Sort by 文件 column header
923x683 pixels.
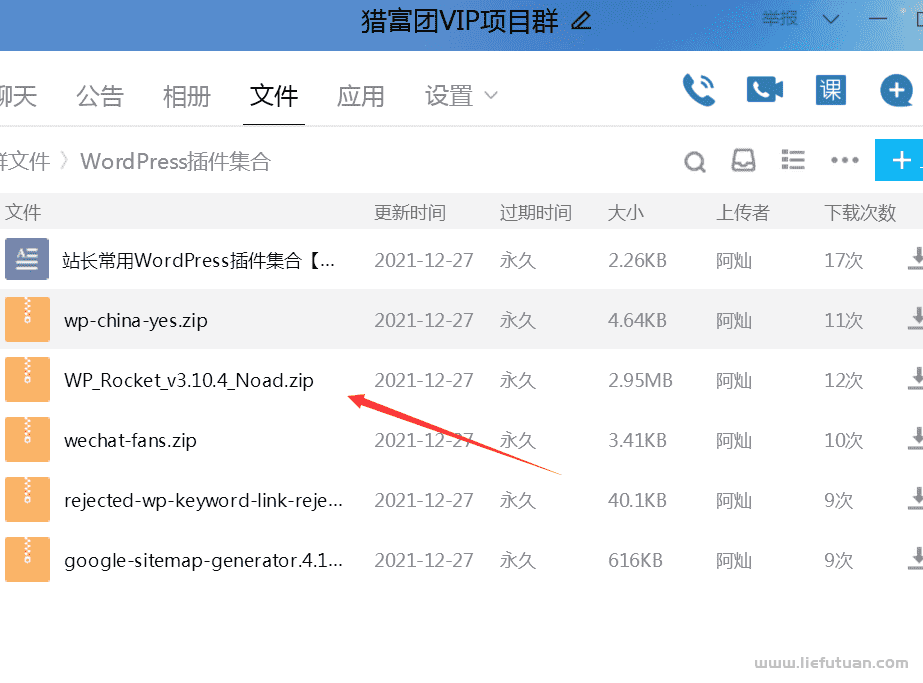point(23,212)
